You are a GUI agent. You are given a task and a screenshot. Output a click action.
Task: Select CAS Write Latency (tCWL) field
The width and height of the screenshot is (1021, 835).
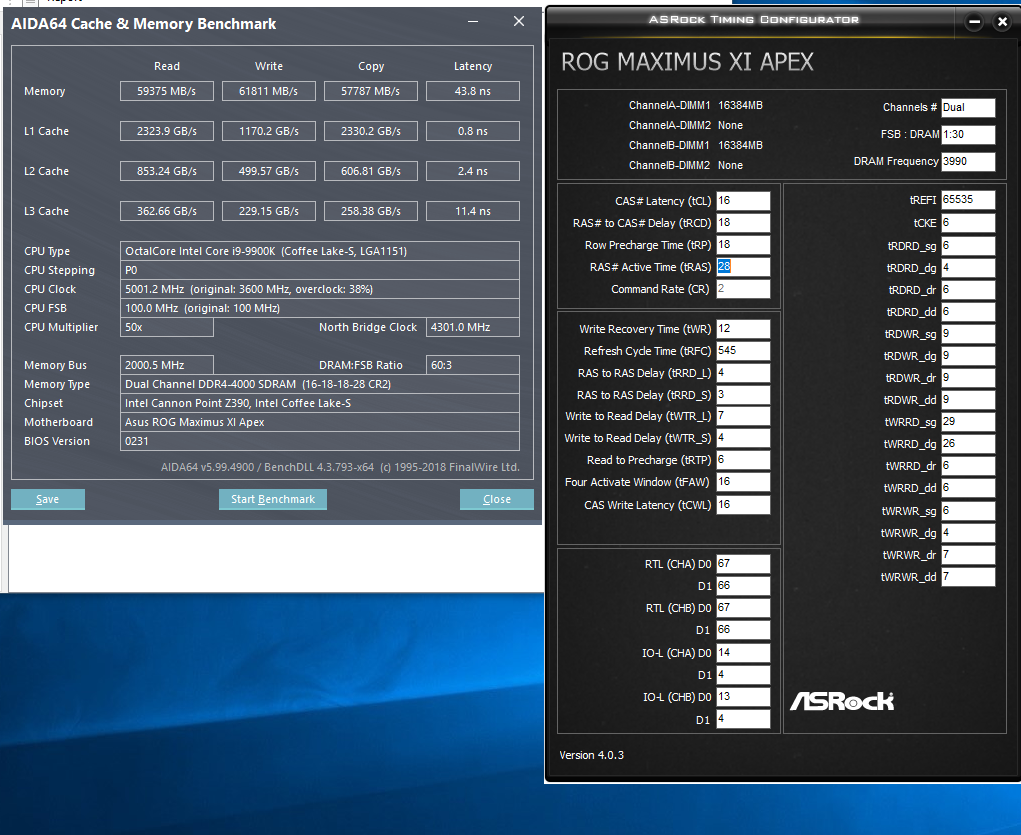coord(743,505)
